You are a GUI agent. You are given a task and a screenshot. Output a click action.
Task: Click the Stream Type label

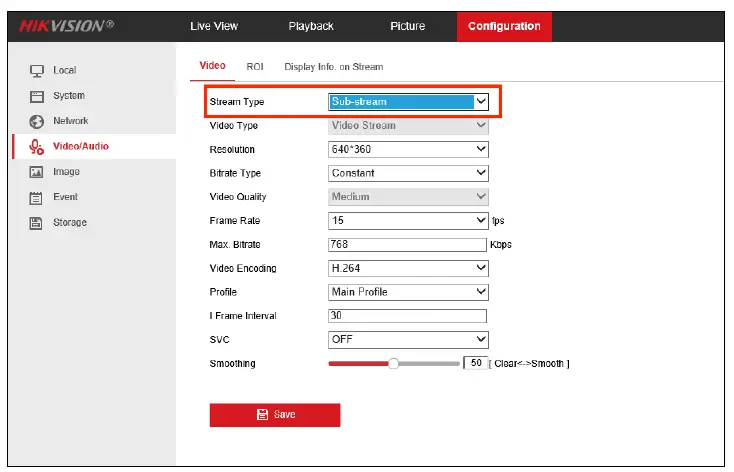coord(237,102)
